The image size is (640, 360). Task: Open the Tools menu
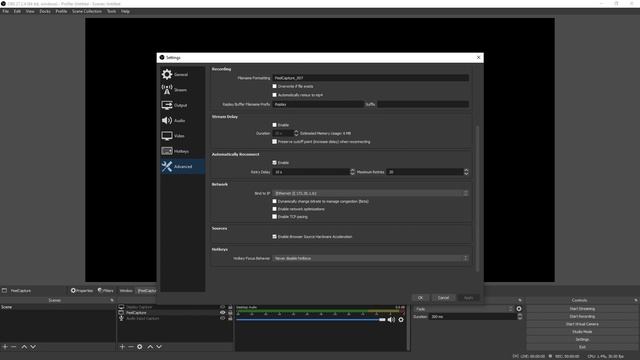[111, 11]
